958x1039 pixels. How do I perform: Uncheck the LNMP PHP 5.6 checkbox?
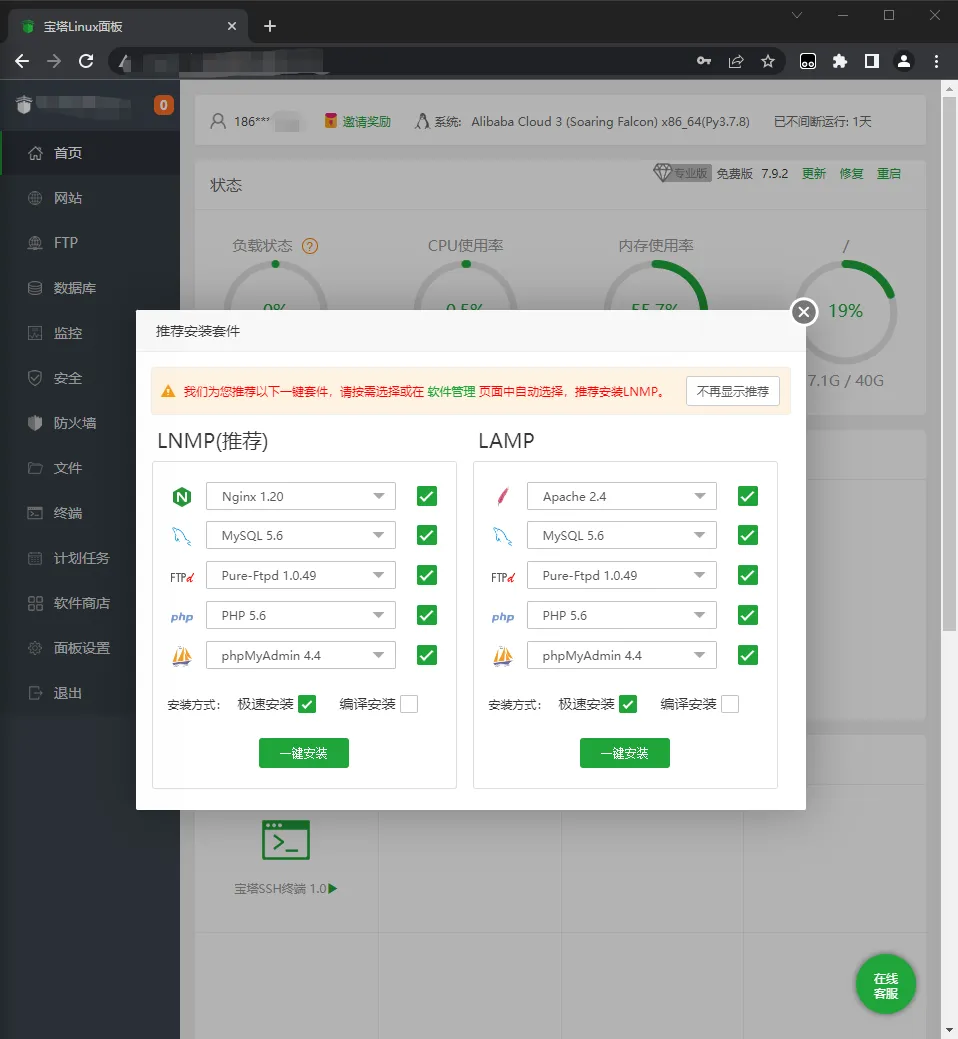click(x=427, y=615)
